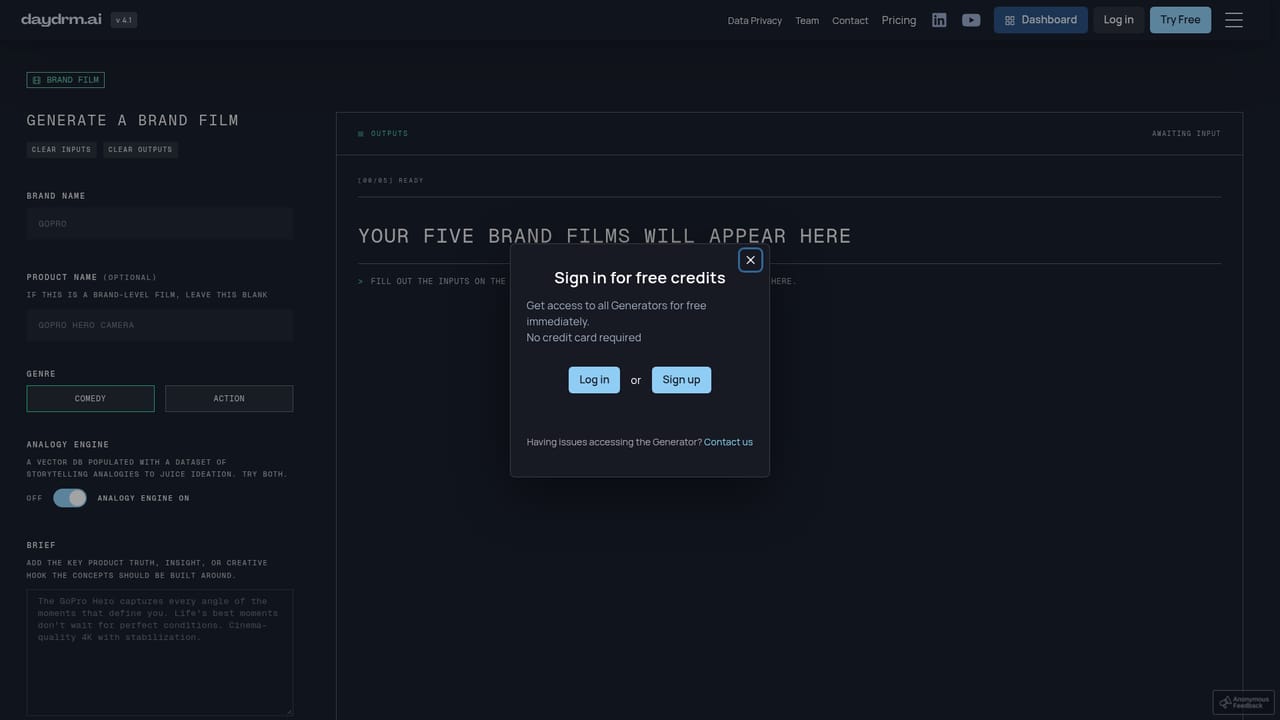
Task: Open the YouTube icon in header
Action: click(971, 20)
